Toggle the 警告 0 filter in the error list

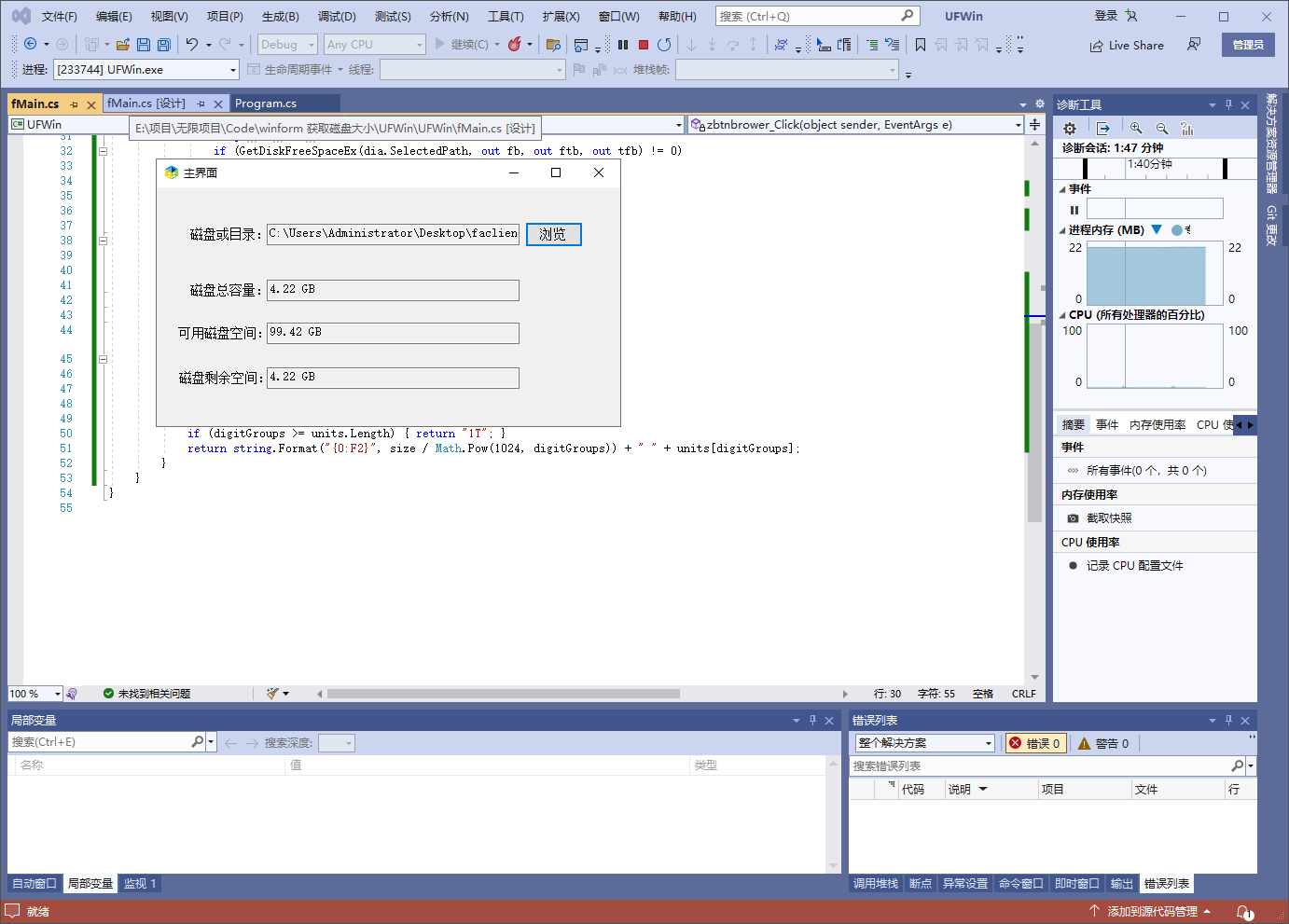pyautogui.click(x=1103, y=743)
